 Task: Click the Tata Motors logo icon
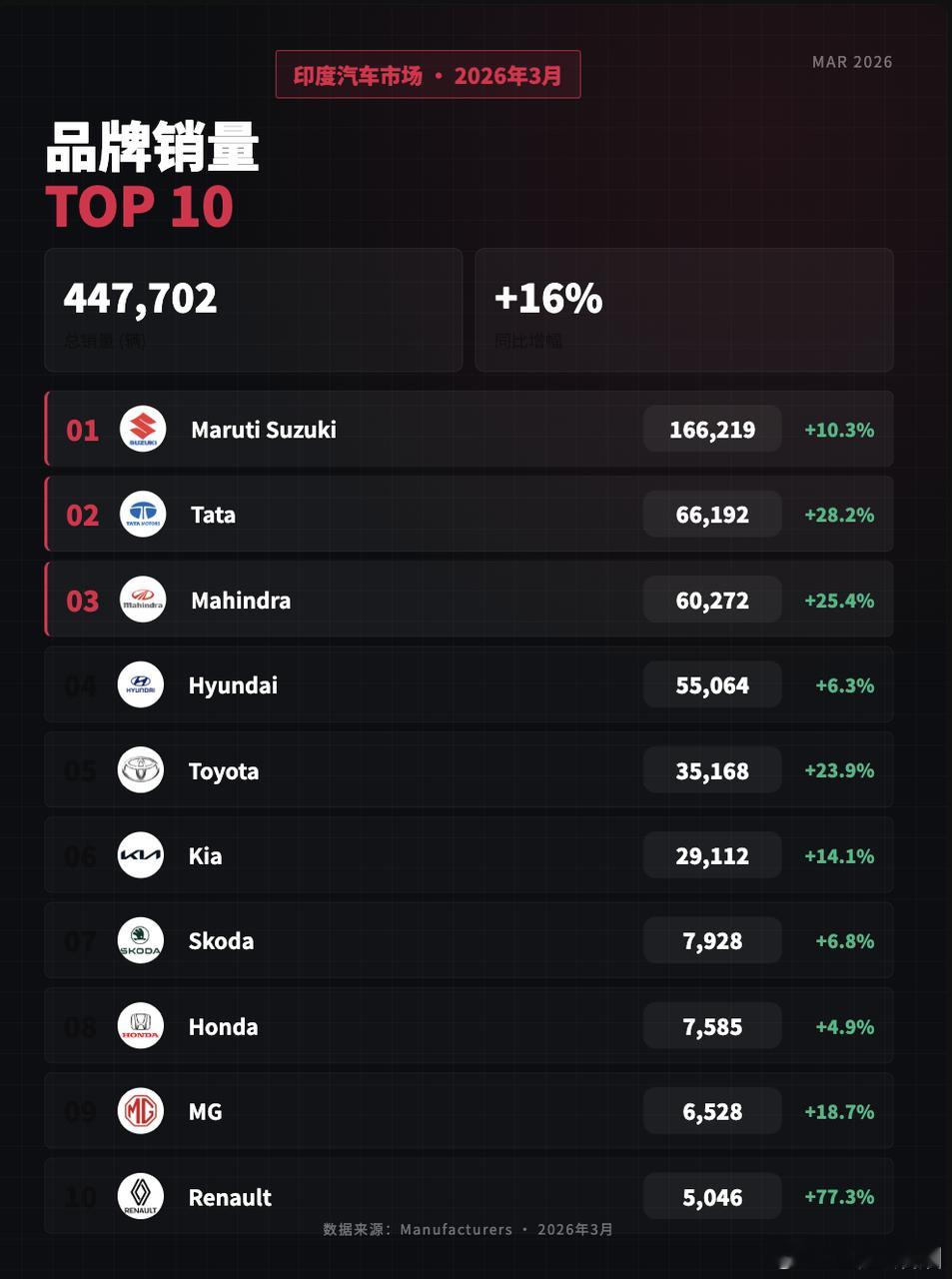click(x=143, y=515)
